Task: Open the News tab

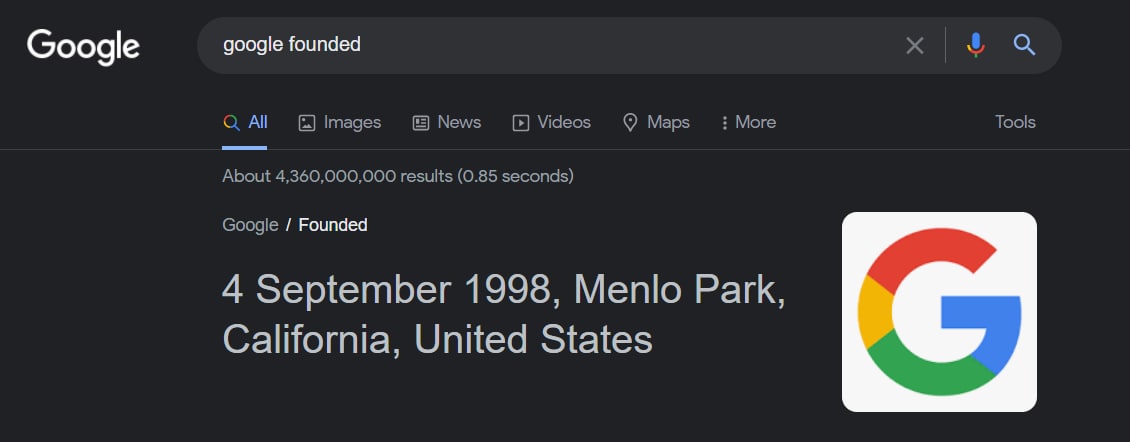Action: point(446,123)
